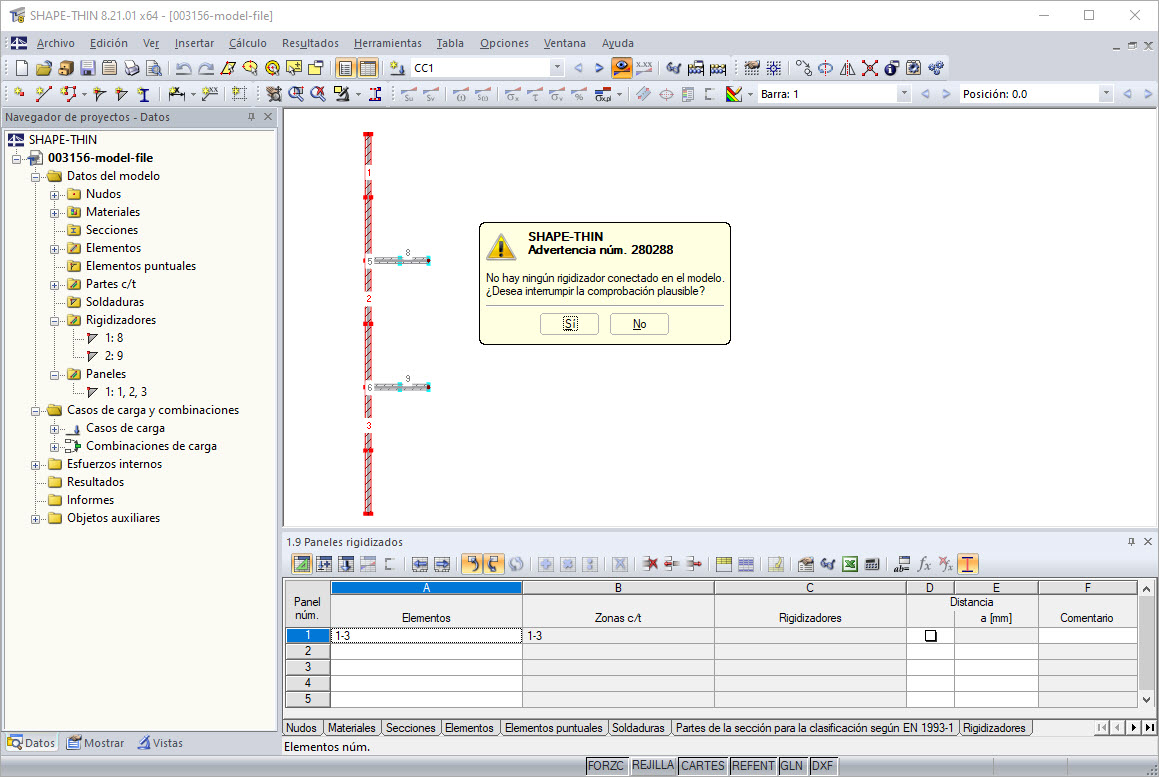Open the info icon in the top toolbar
This screenshot has height=777, width=1159.
891,68
